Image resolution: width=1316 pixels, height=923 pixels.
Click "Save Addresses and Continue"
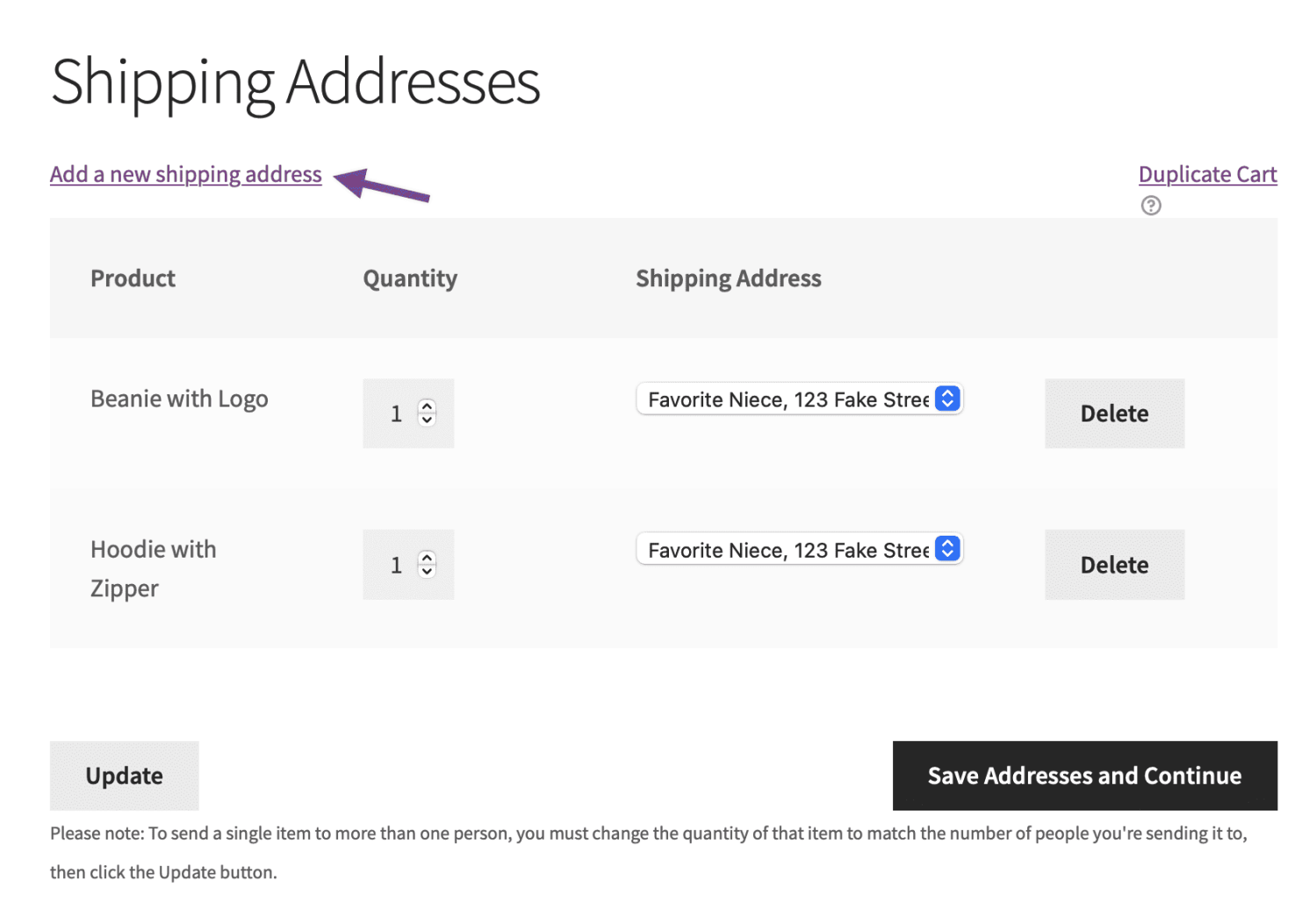(1083, 775)
